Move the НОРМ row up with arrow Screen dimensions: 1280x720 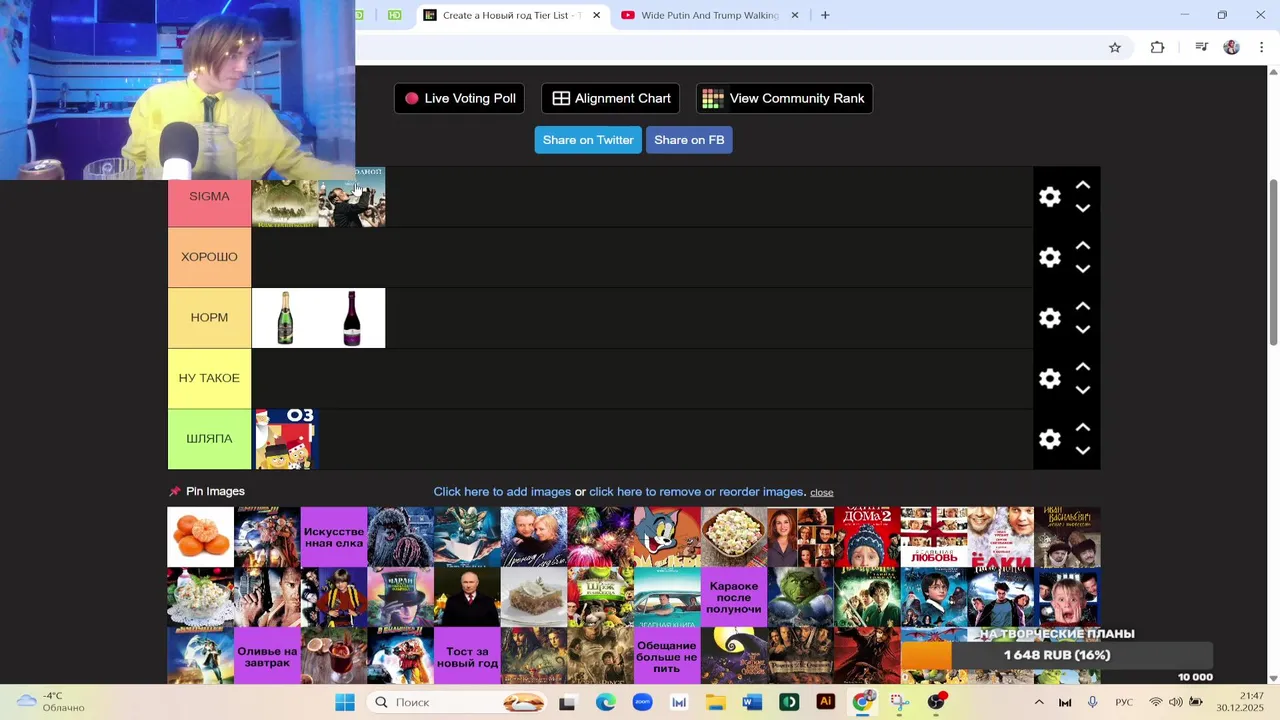coord(1082,306)
